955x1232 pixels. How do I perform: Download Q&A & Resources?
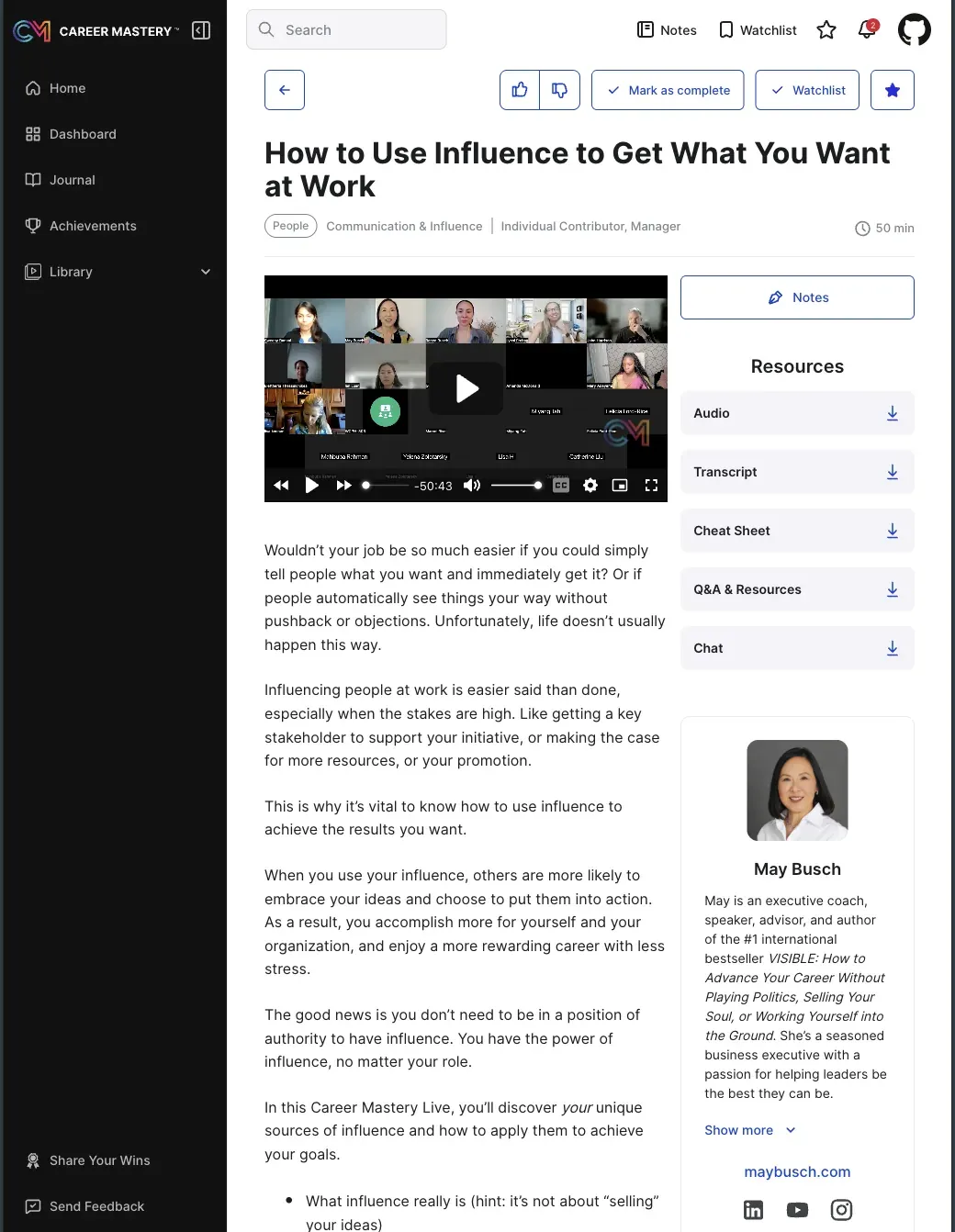892,589
